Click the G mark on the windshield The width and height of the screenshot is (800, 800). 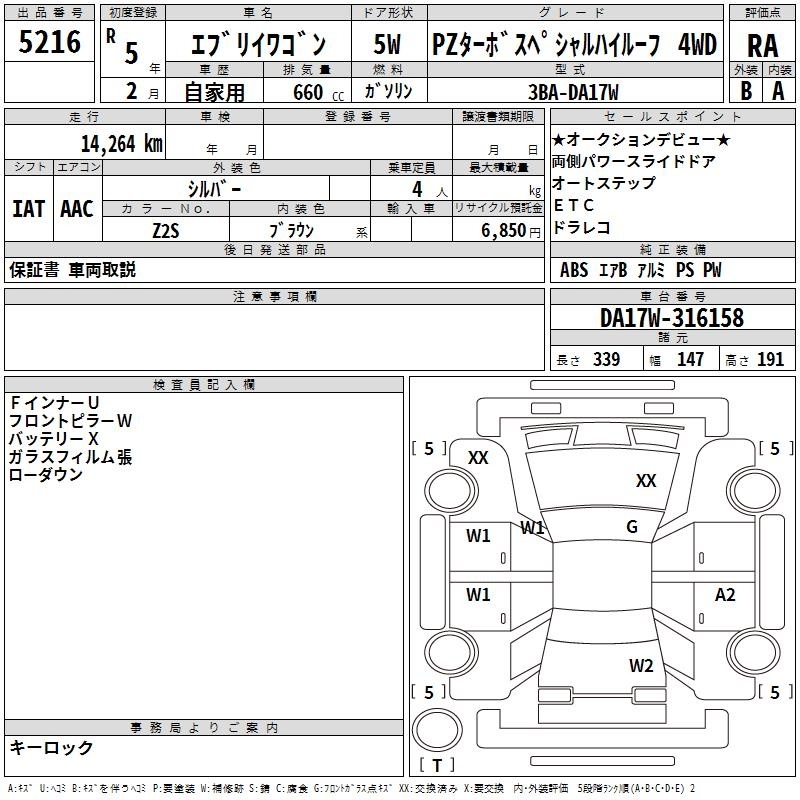pos(632,527)
